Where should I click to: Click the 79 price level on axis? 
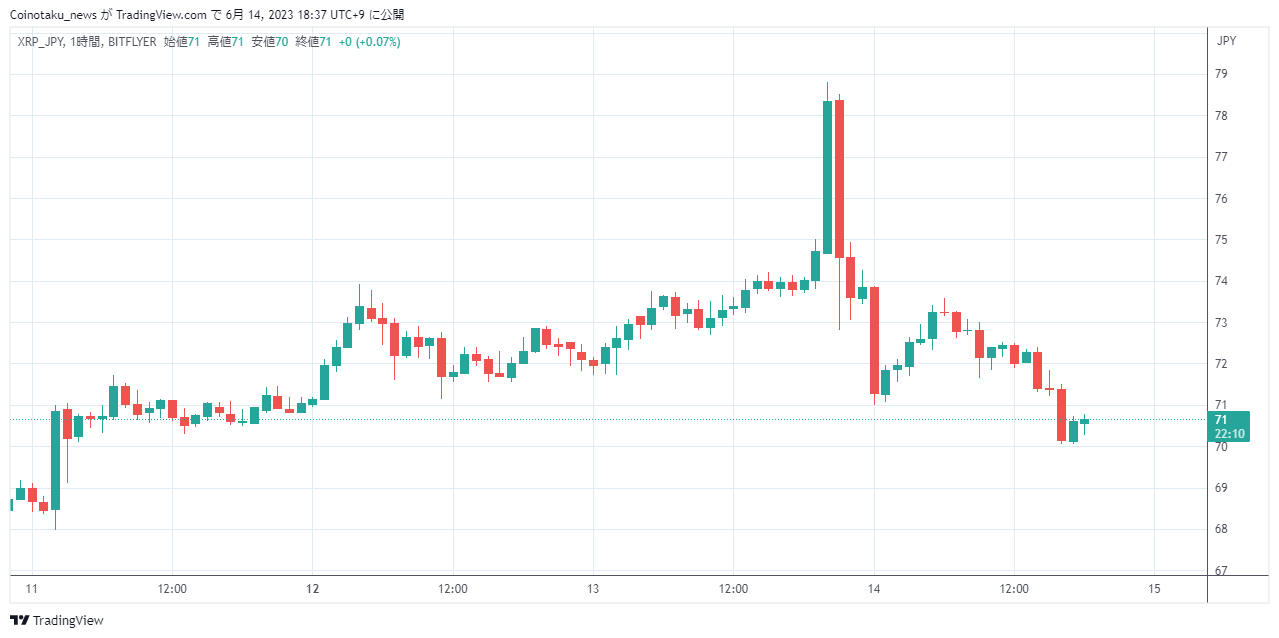point(1221,74)
